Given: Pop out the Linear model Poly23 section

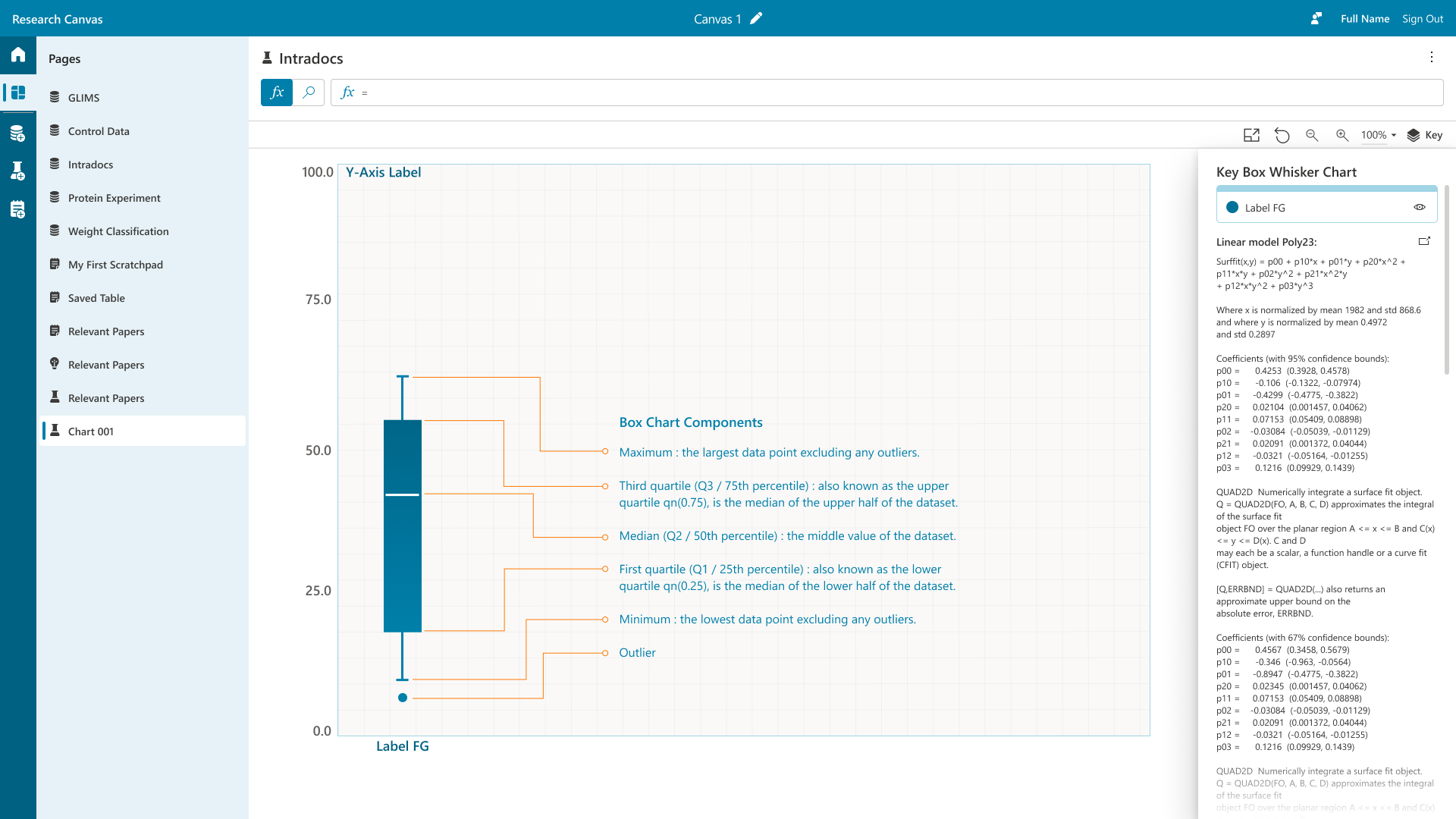Looking at the screenshot, I should click(1424, 241).
